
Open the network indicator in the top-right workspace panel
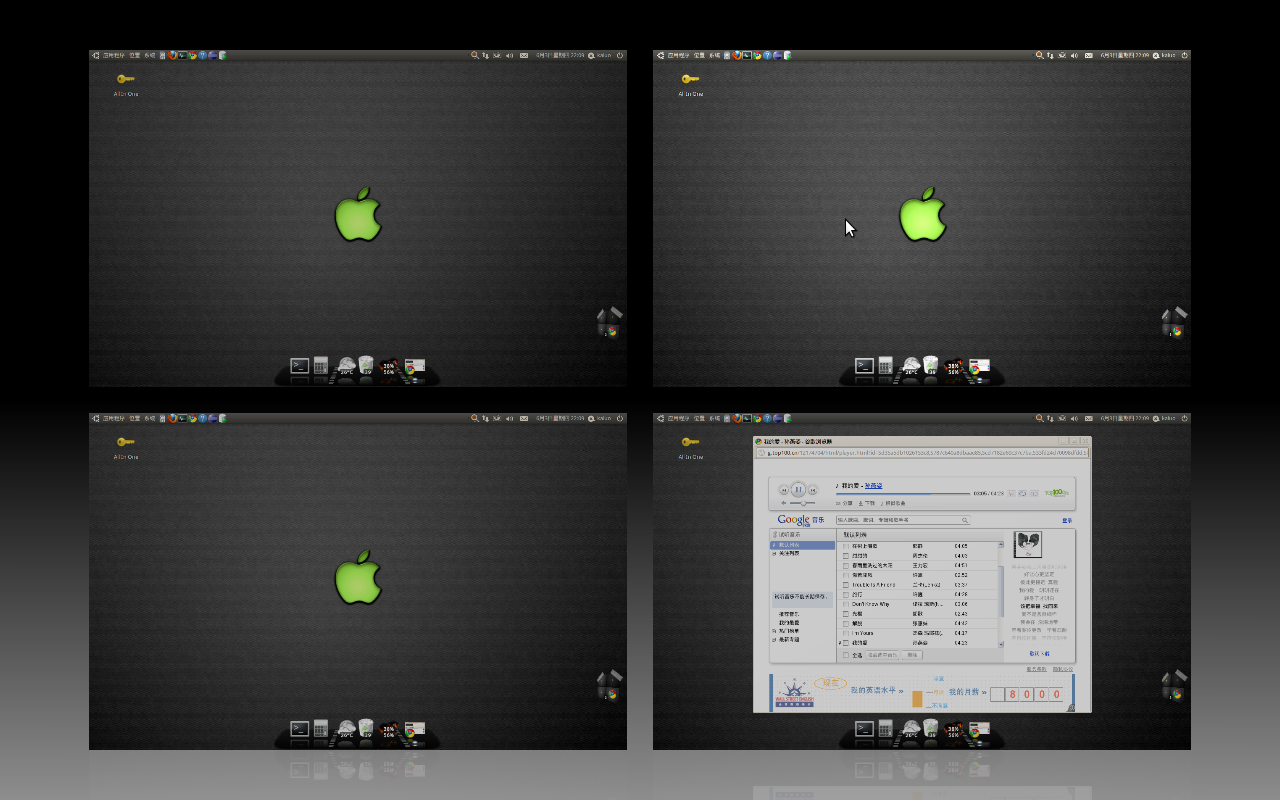(x=1050, y=55)
